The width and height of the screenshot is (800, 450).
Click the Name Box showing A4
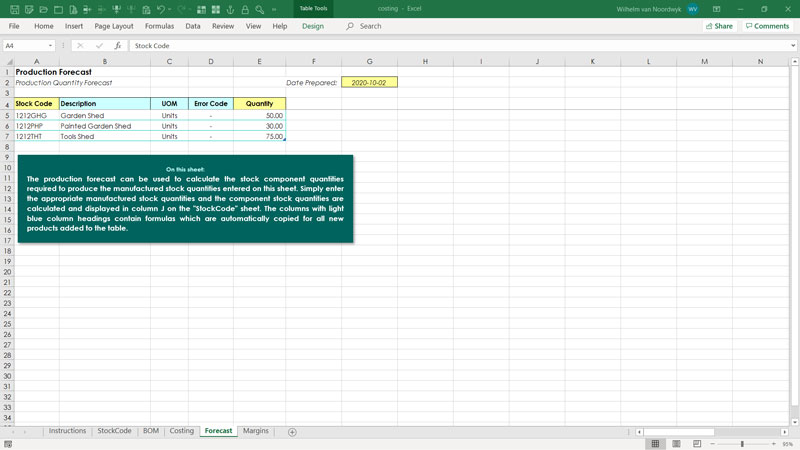(24, 45)
